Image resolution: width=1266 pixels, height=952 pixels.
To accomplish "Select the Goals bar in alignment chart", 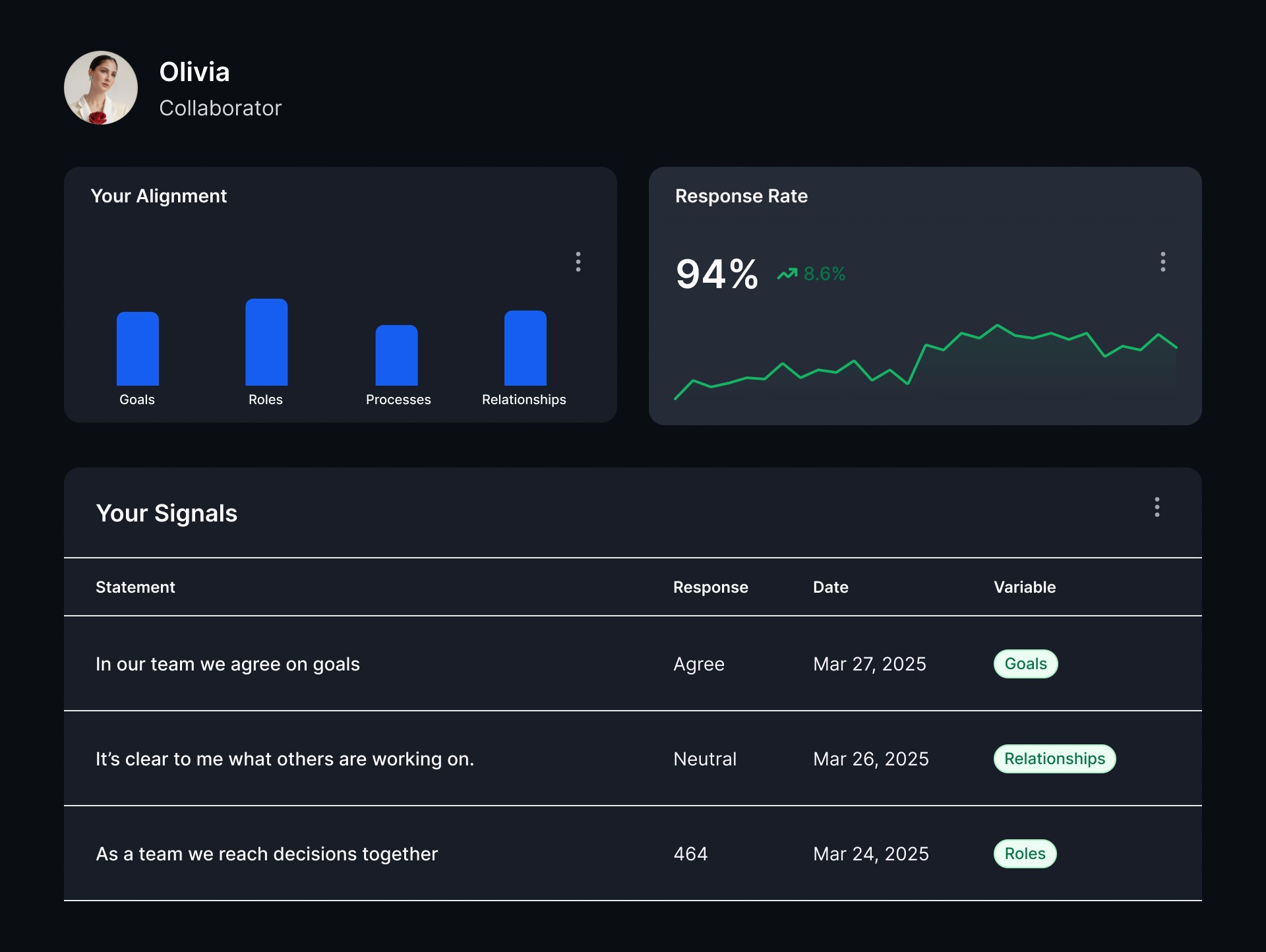I will click(138, 349).
